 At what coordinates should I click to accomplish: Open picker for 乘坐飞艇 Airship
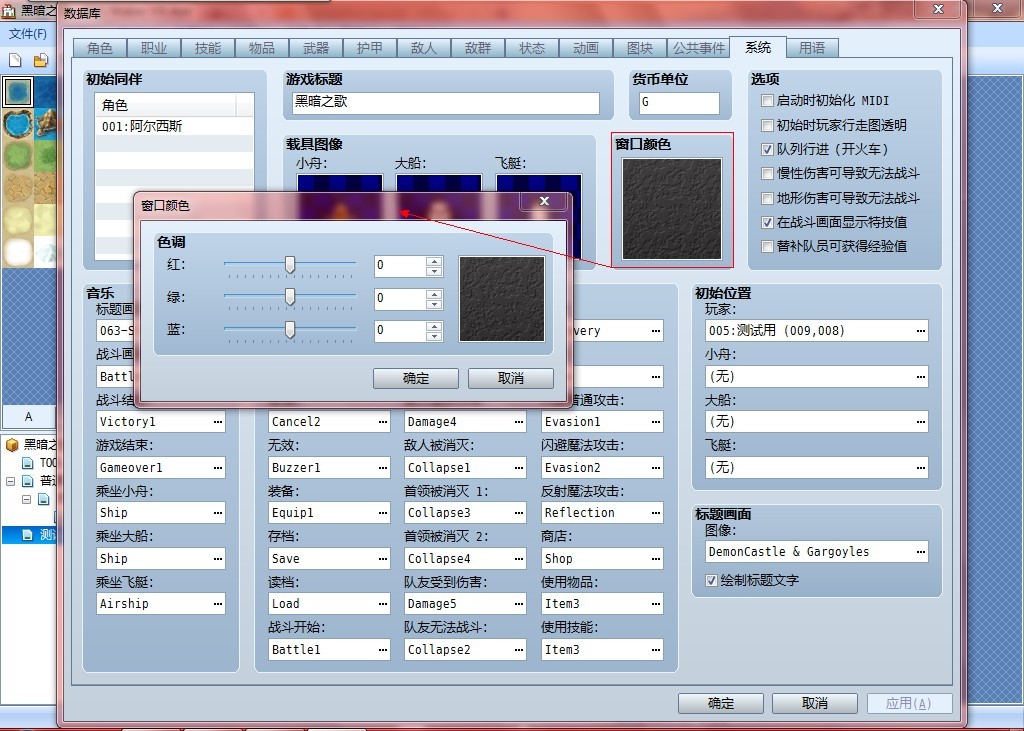pos(218,604)
